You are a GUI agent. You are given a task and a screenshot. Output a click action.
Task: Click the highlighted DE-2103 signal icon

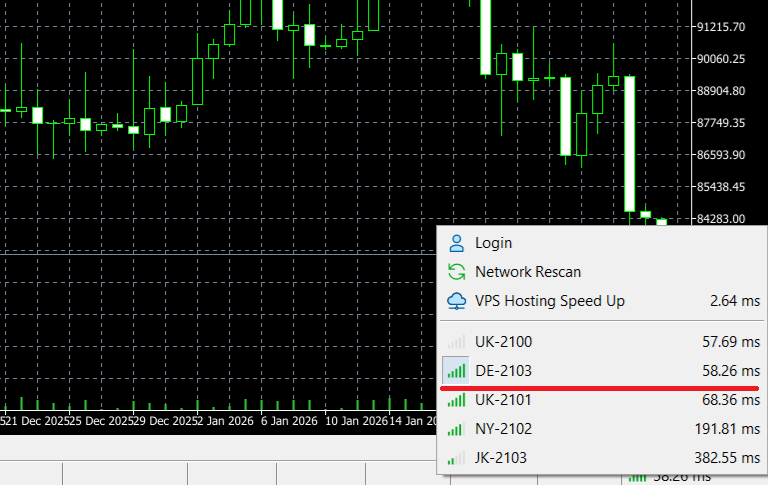456,371
